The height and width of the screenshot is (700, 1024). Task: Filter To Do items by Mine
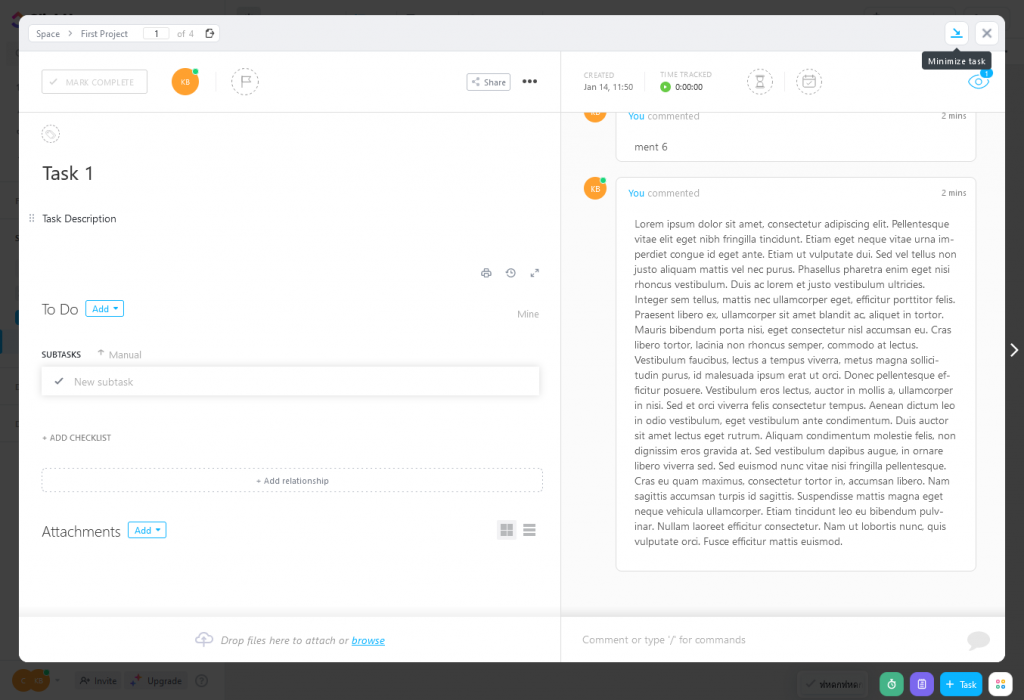pyautogui.click(x=528, y=314)
